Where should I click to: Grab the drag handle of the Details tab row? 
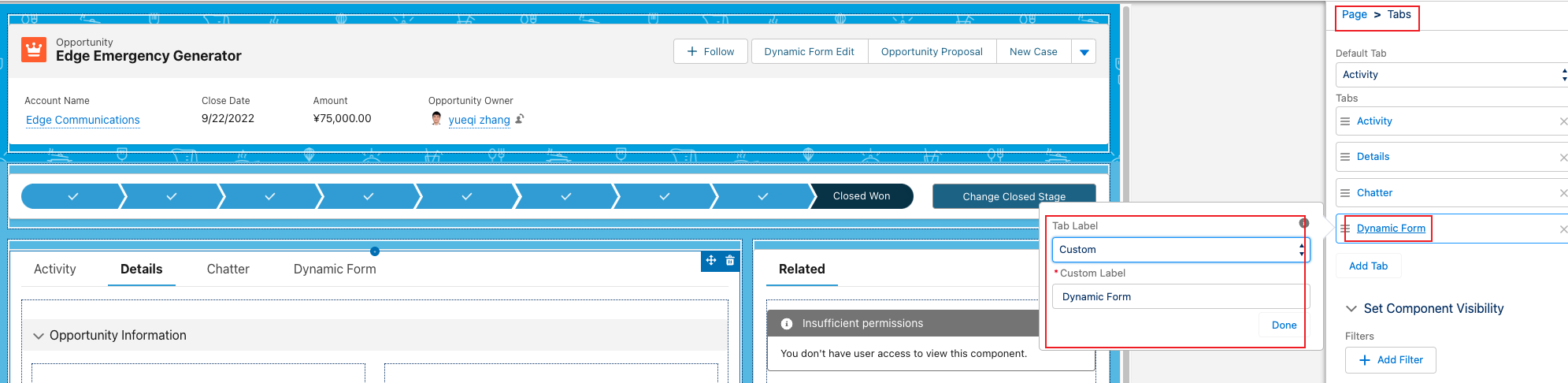coord(1345,157)
